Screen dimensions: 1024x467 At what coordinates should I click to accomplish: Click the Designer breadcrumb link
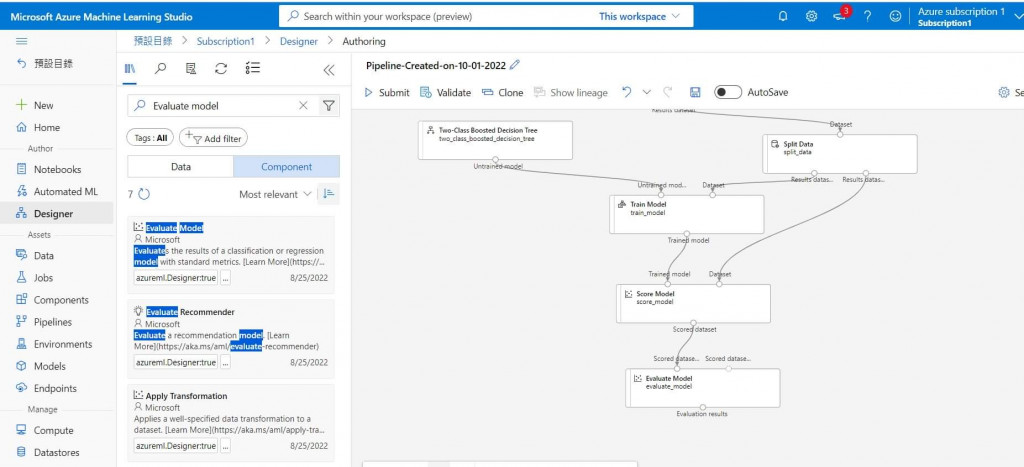pyautogui.click(x=298, y=41)
